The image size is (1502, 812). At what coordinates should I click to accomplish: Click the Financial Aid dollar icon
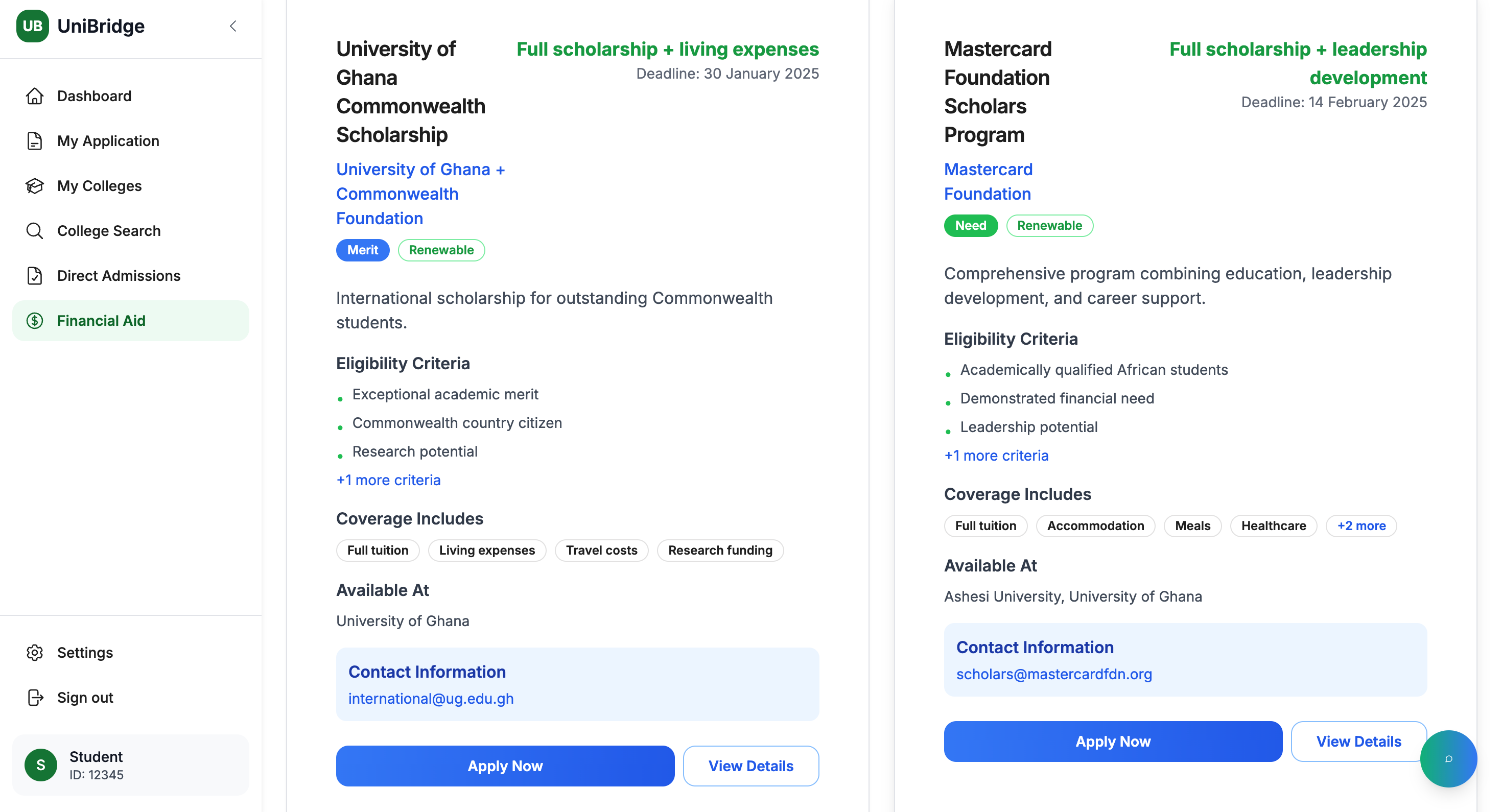(35, 321)
